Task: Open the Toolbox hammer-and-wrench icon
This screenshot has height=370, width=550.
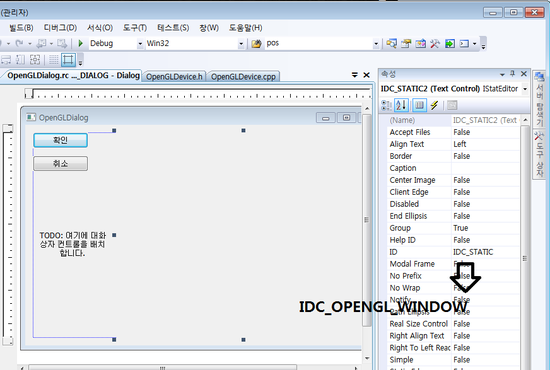Action: click(435, 43)
